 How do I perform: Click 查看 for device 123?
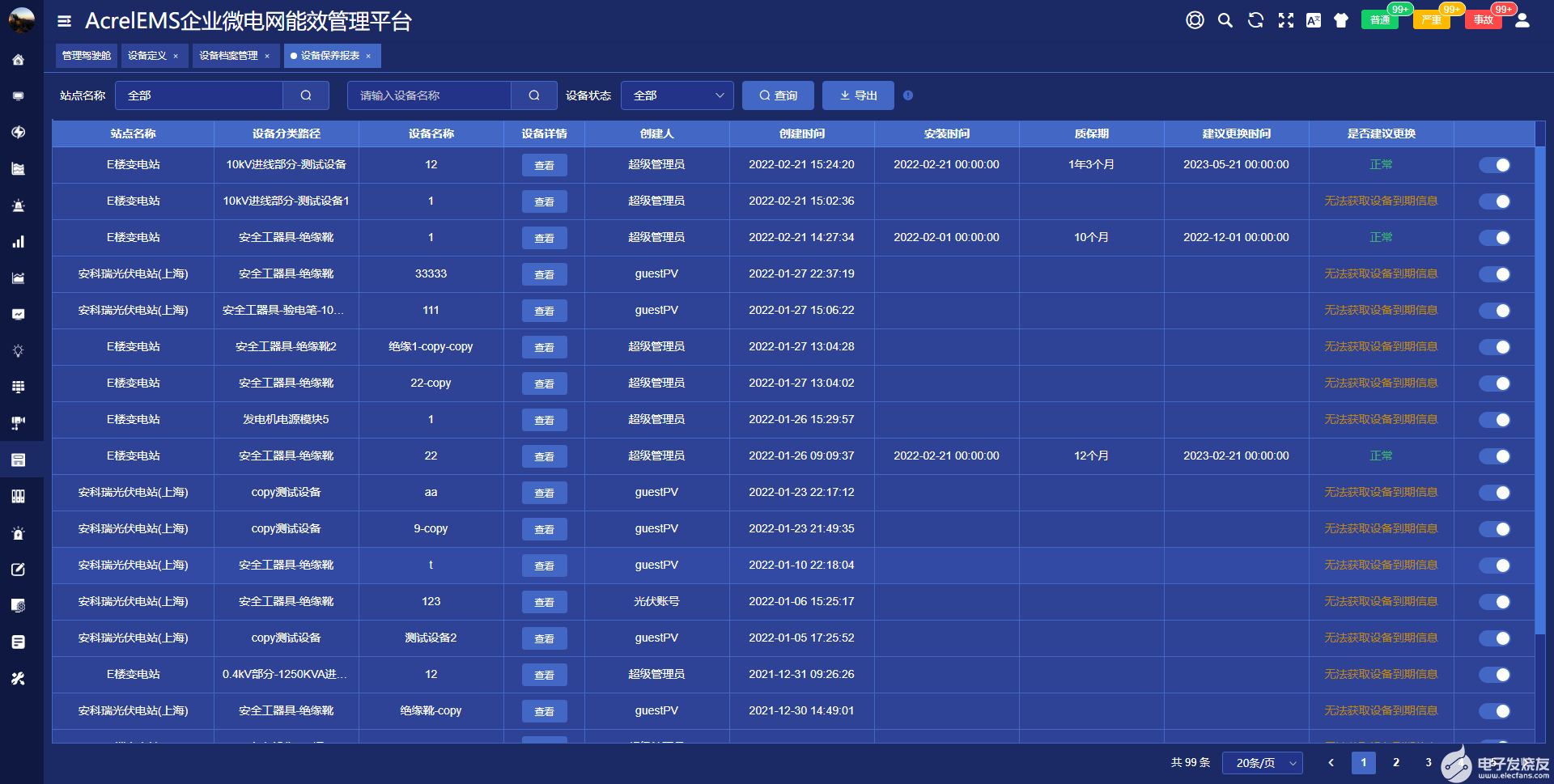pyautogui.click(x=544, y=602)
